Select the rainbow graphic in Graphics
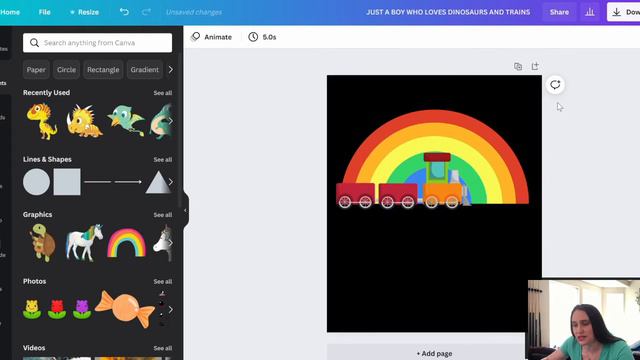 point(127,243)
